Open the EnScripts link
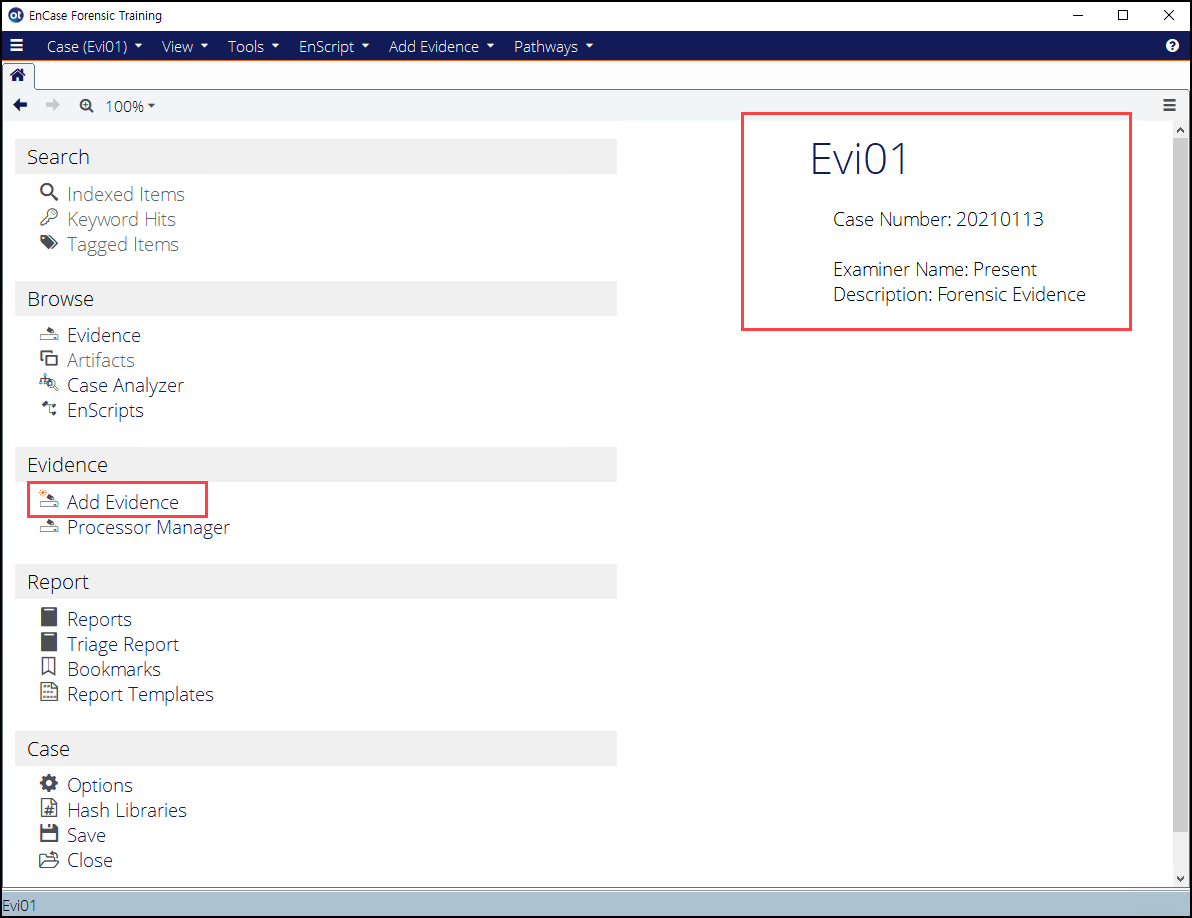1192x918 pixels. tap(105, 410)
